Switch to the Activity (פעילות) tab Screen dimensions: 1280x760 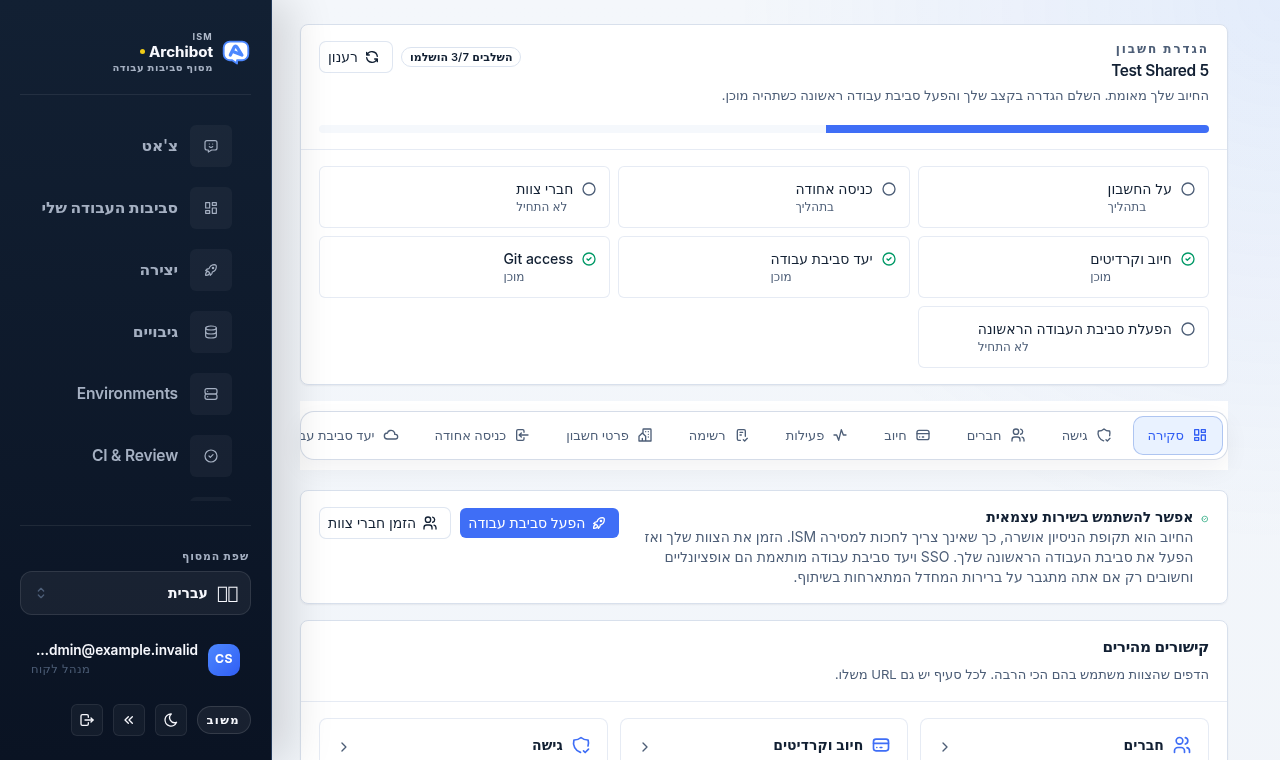tap(816, 435)
